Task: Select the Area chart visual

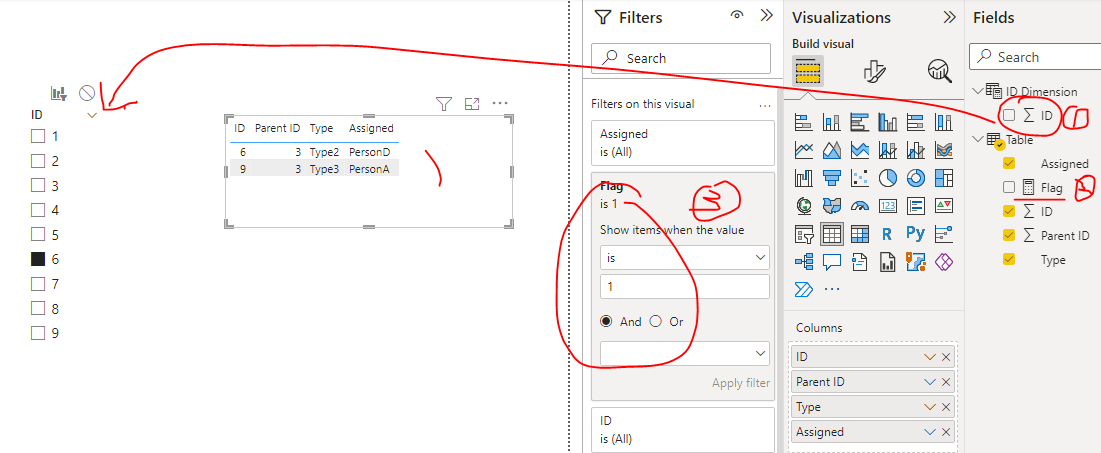Action: [832, 150]
